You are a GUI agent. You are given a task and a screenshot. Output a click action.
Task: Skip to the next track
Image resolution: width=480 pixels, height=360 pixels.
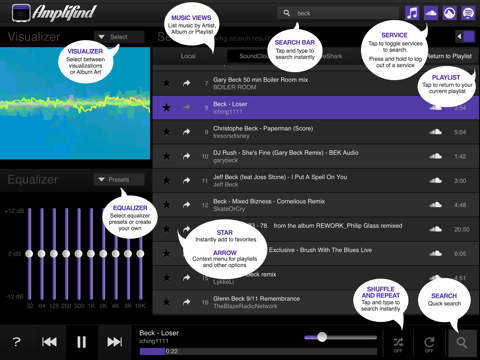pos(114,342)
